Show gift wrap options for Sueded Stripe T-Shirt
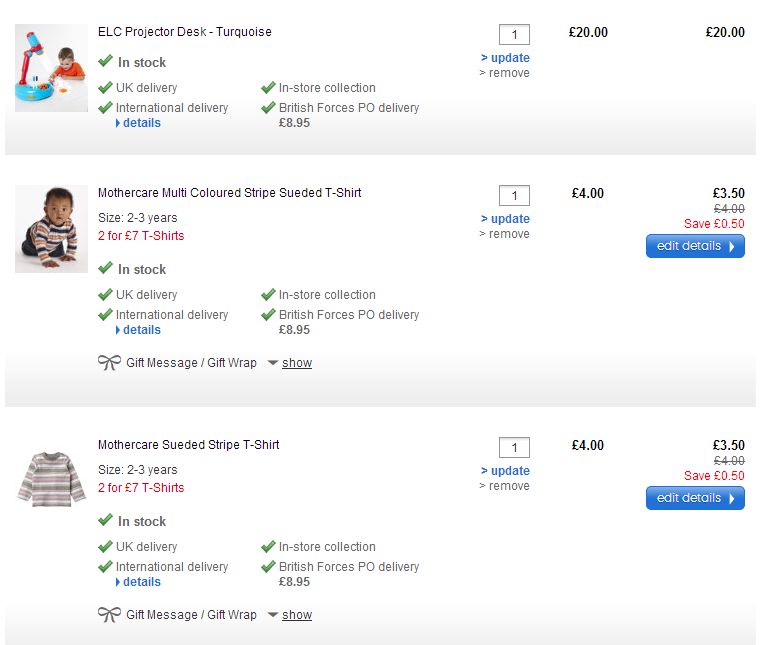This screenshot has width=764, height=645. [296, 615]
